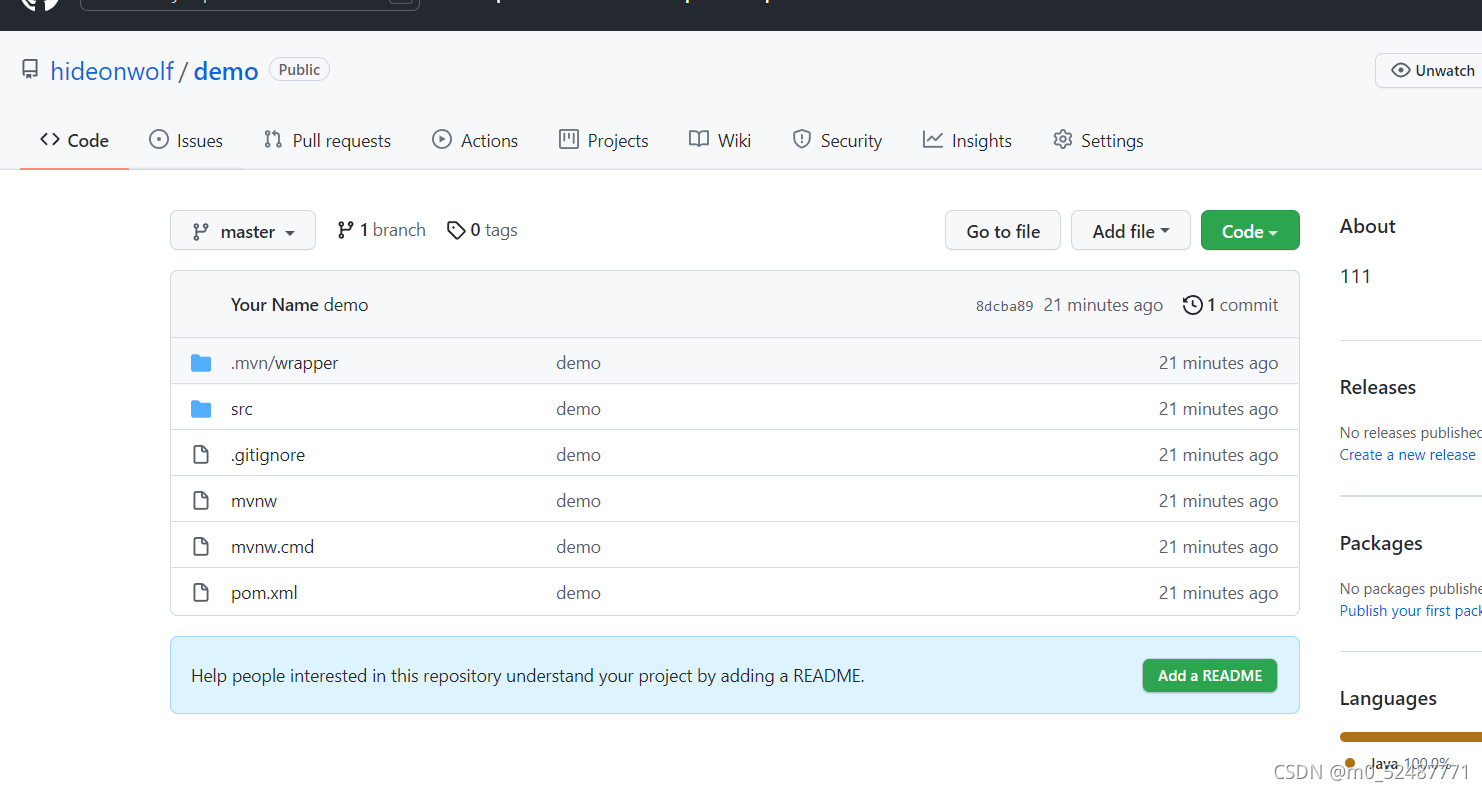Go to the Actions tab
The image size is (1482, 792).
pyautogui.click(x=475, y=141)
